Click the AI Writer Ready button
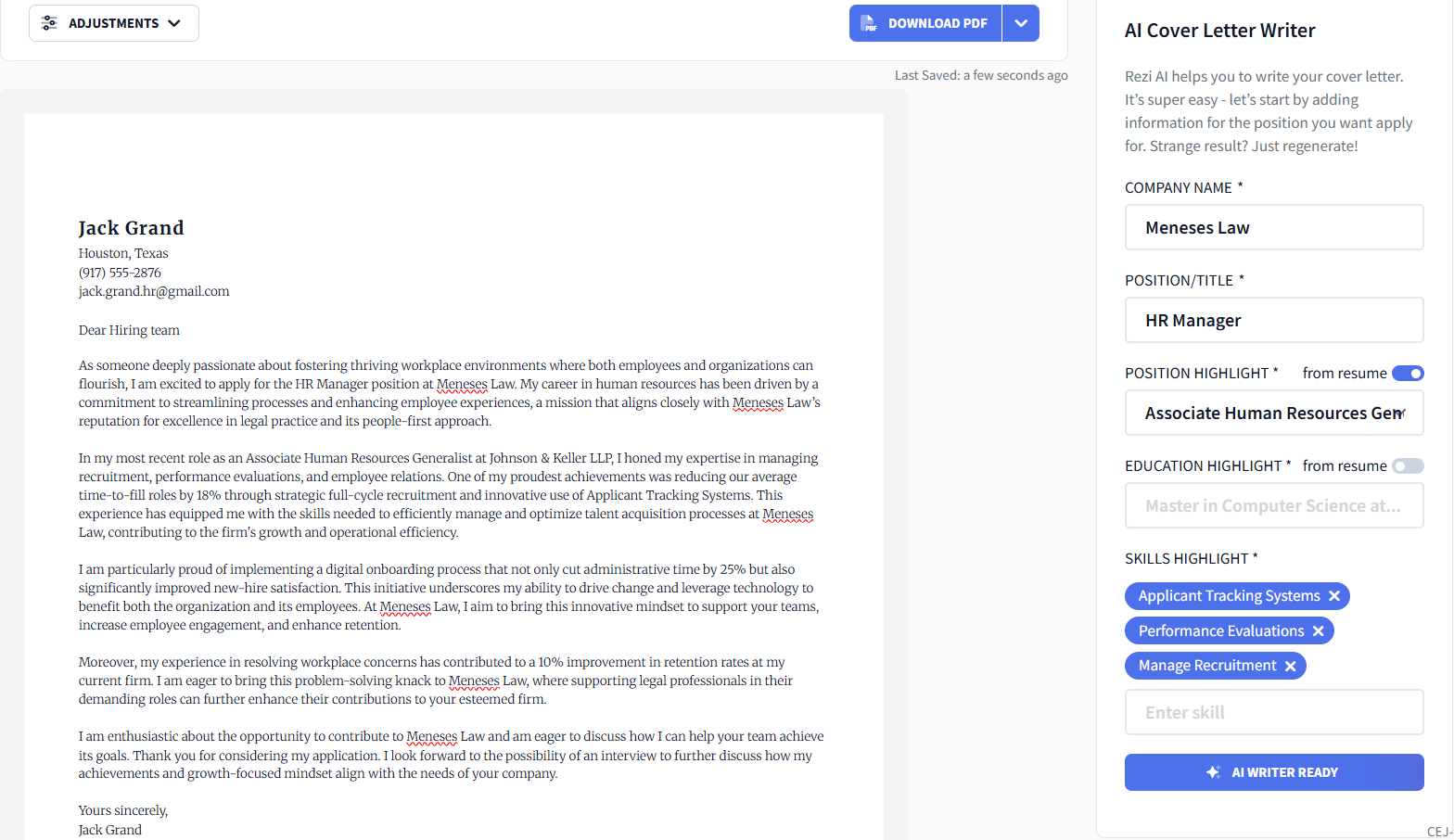The width and height of the screenshot is (1454, 840). (x=1274, y=772)
